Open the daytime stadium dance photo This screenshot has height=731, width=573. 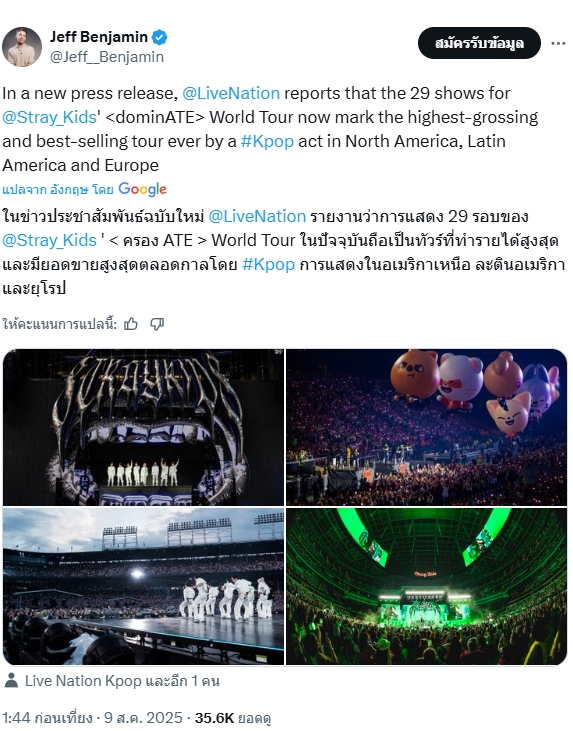[x=143, y=586]
